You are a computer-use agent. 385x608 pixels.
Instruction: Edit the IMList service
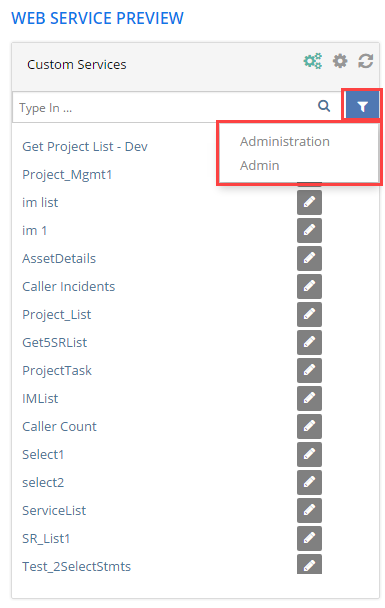pos(309,398)
